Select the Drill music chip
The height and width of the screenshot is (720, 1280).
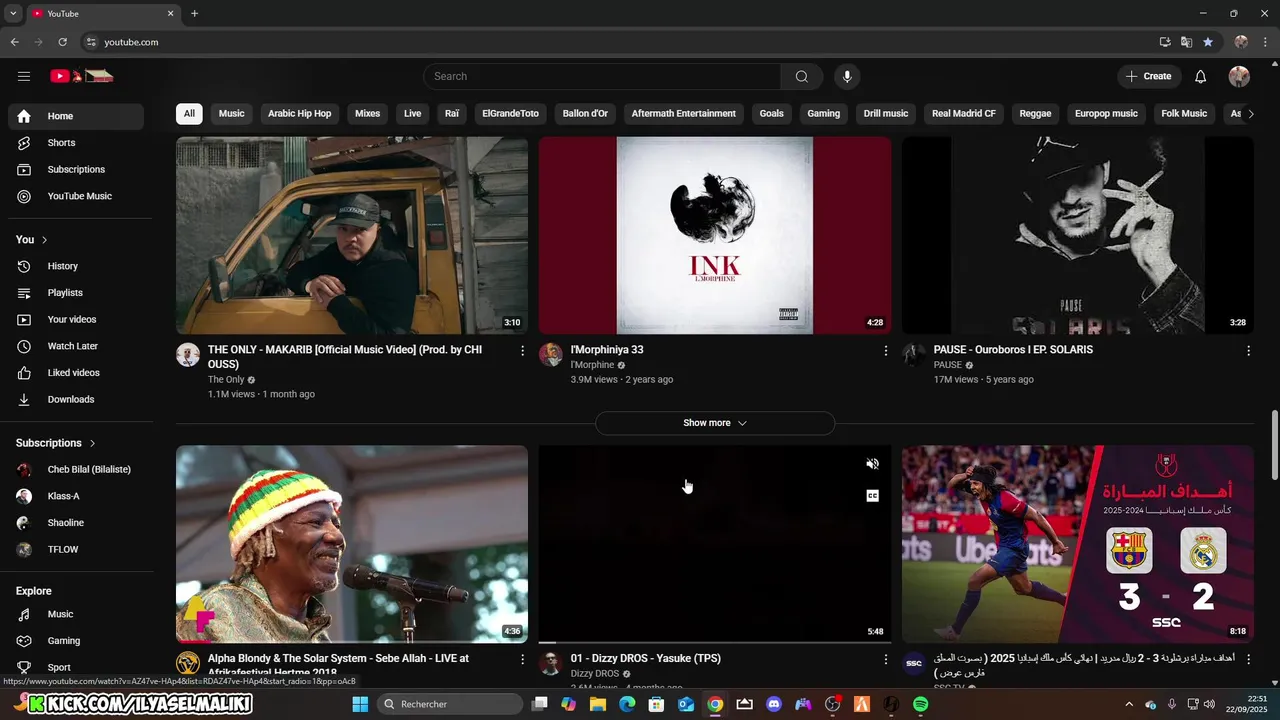click(886, 114)
